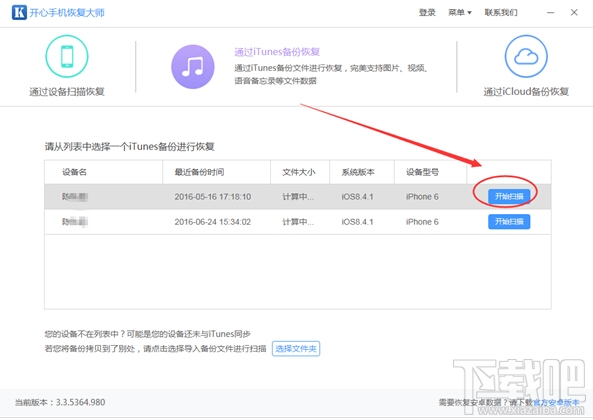Click the app logo K icon
The width and height of the screenshot is (593, 420).
pyautogui.click(x=19, y=12)
